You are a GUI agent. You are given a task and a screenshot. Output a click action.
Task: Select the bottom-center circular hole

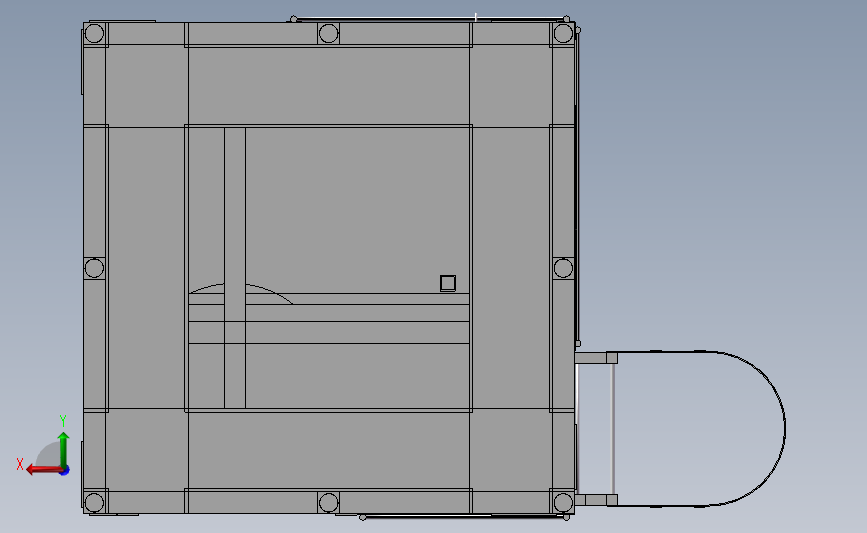(x=328, y=503)
